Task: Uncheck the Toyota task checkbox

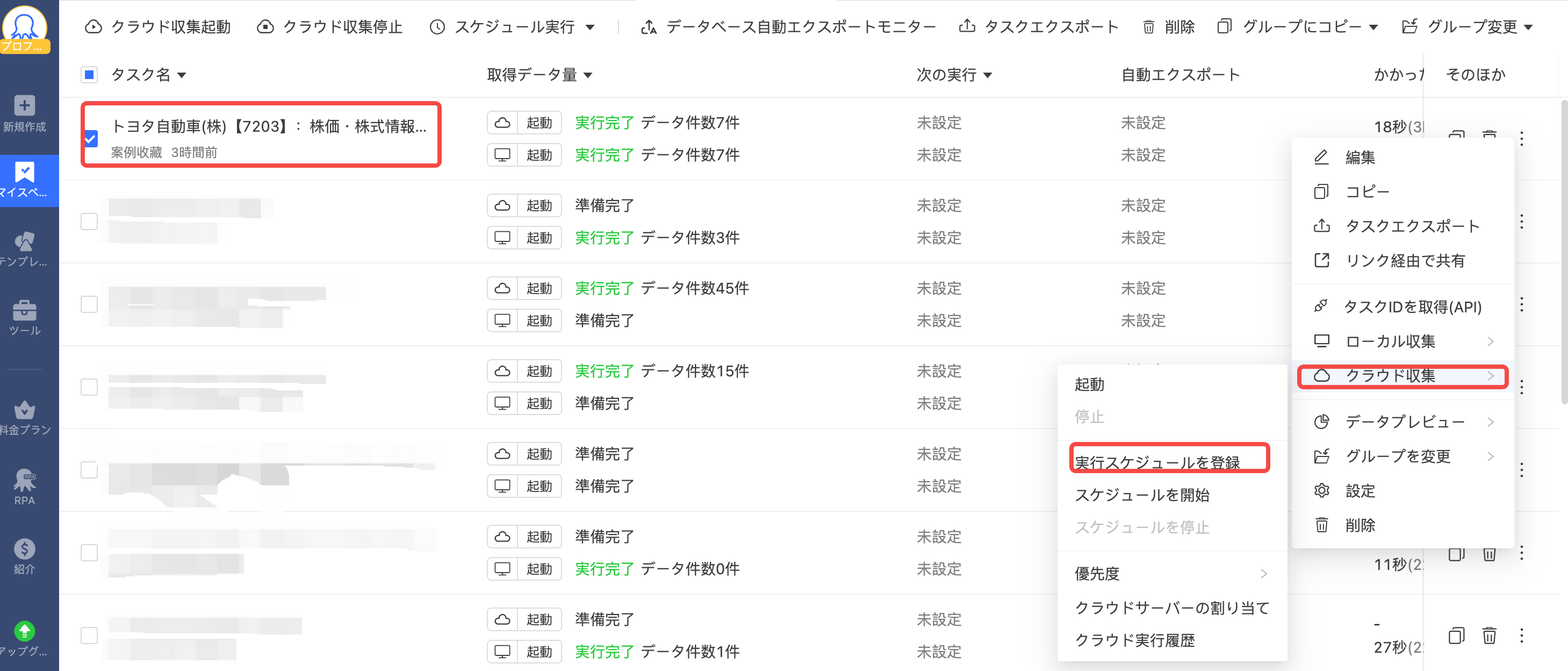Action: 91,139
